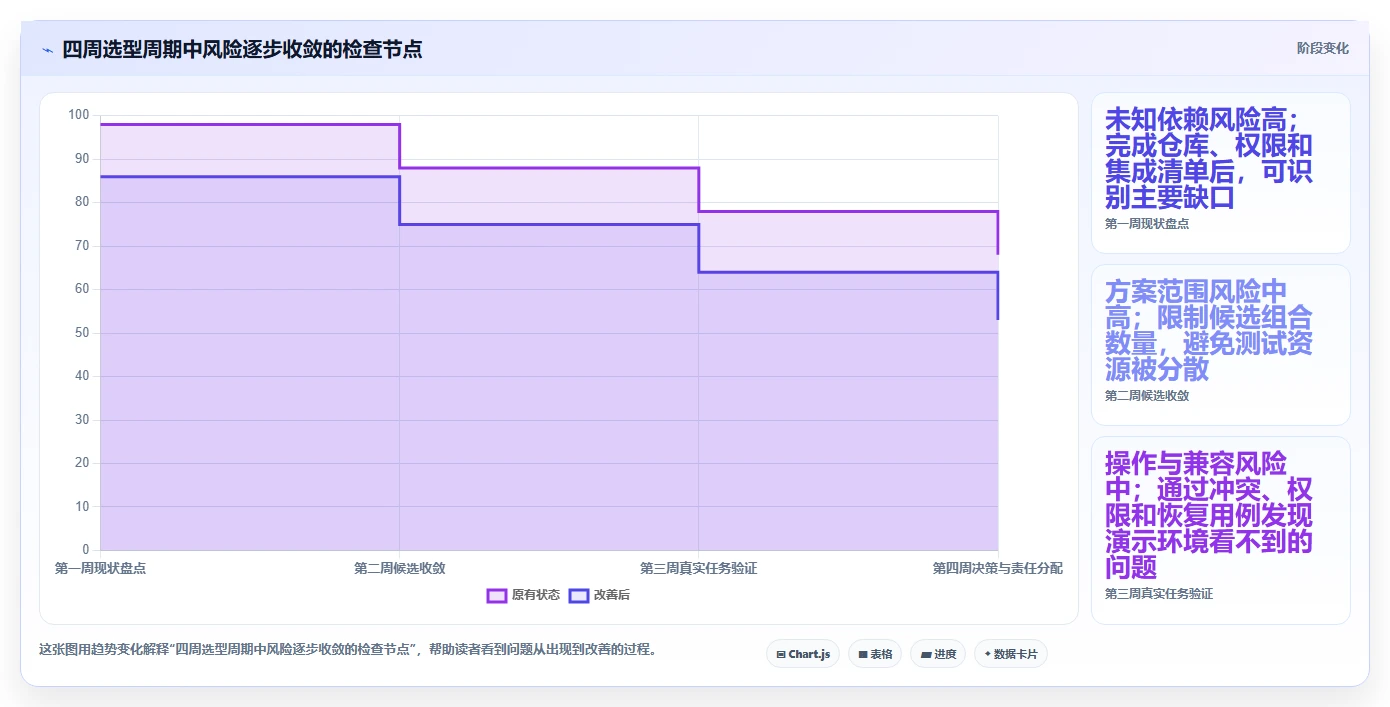Image resolution: width=1390 pixels, height=707 pixels.
Task: Click the 第四周决策与责任分配 x-axis label
Action: pos(998,568)
